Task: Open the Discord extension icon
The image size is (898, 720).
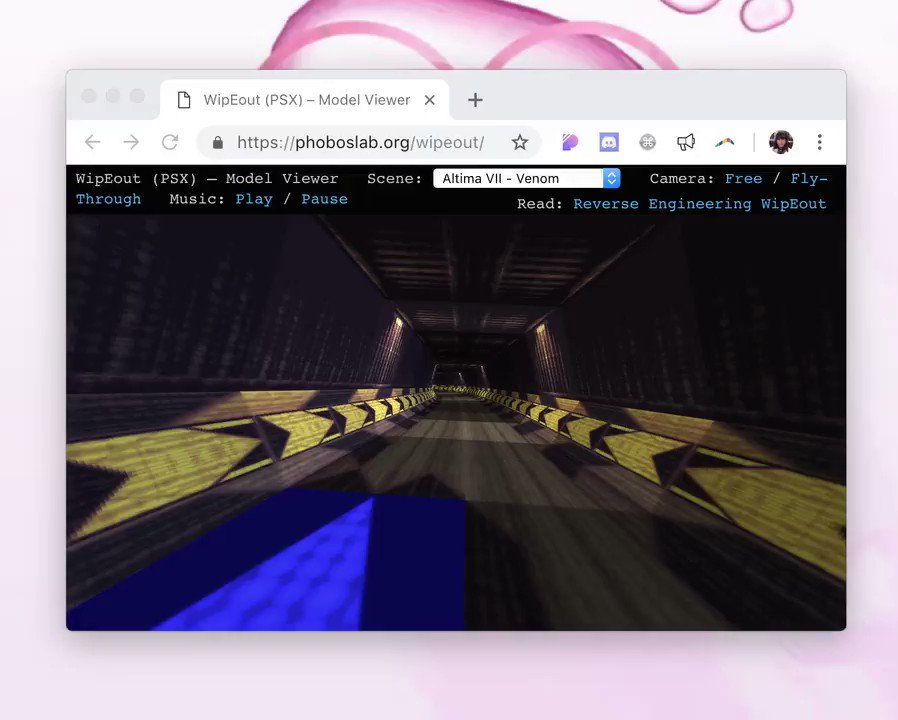Action: click(609, 142)
